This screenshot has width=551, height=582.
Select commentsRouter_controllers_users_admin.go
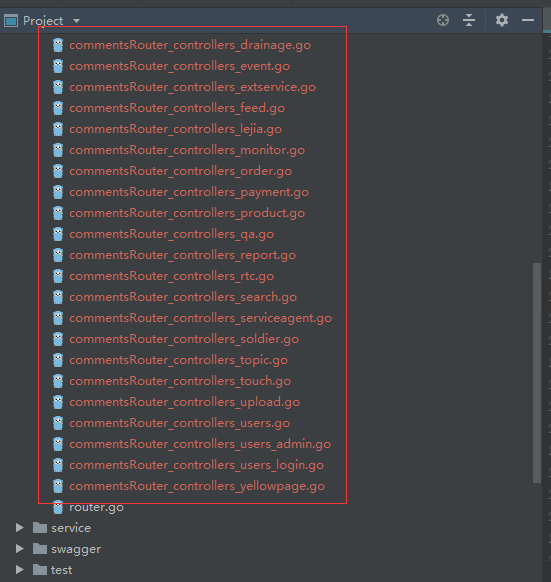click(x=200, y=444)
